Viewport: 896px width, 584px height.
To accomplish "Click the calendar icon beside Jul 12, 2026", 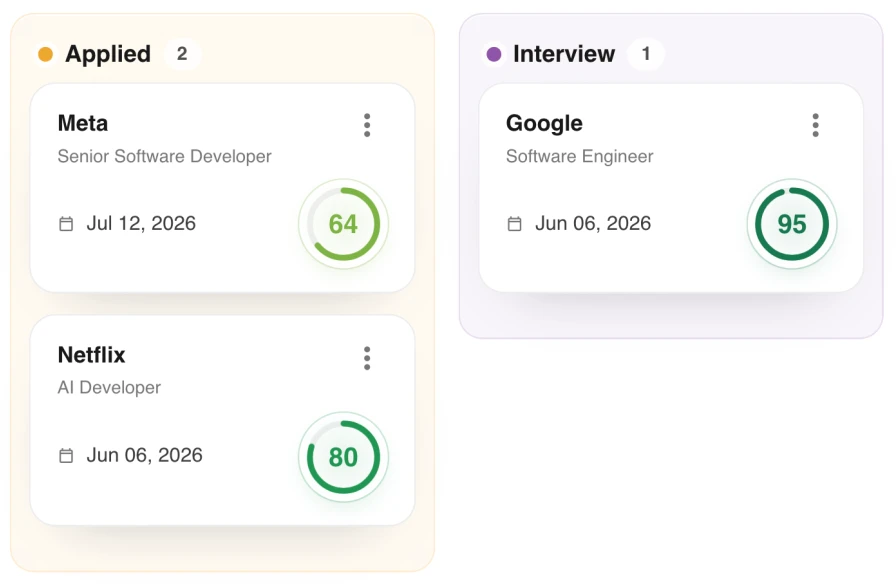I will 66,223.
